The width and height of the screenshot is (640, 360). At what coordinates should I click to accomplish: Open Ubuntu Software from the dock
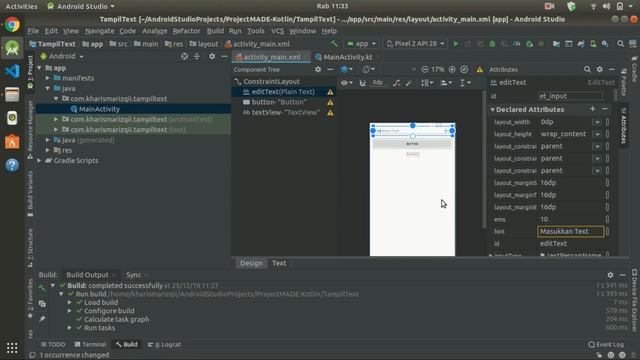[x=12, y=142]
